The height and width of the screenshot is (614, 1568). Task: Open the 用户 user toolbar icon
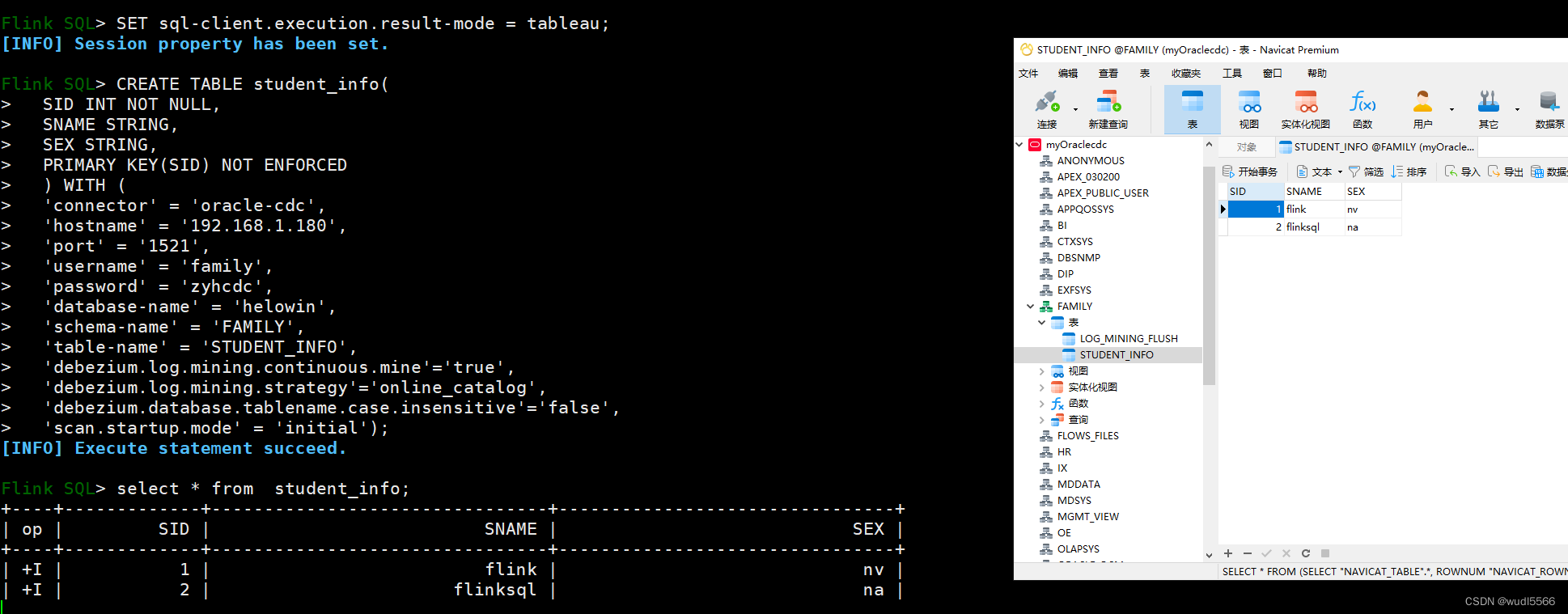[1422, 109]
